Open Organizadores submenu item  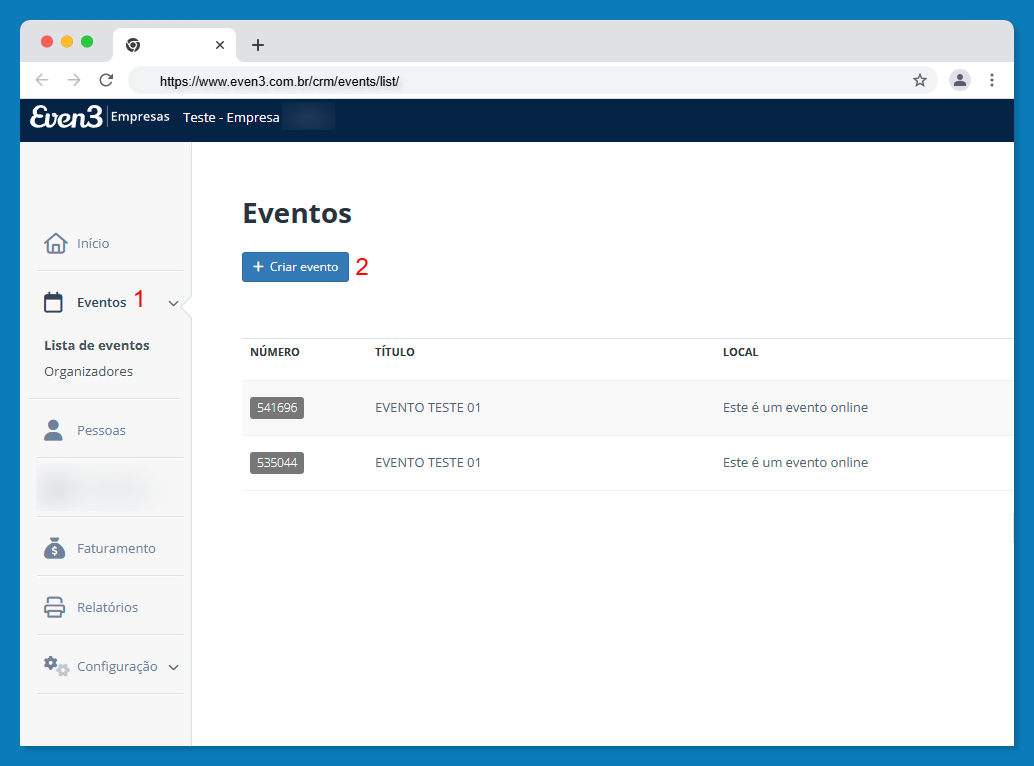pos(88,371)
